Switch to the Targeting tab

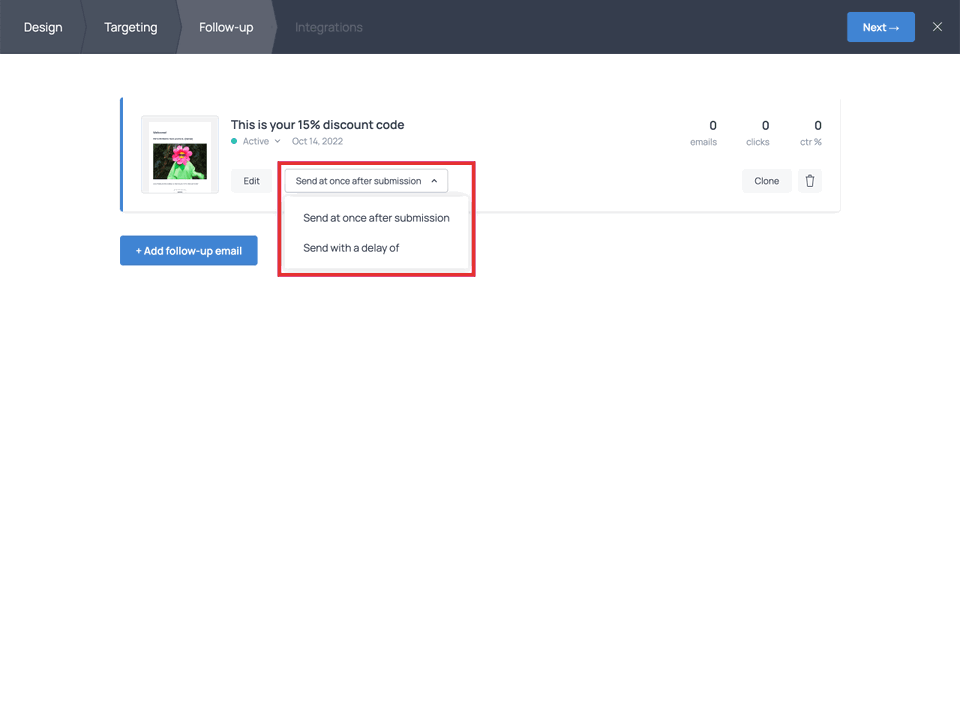130,27
